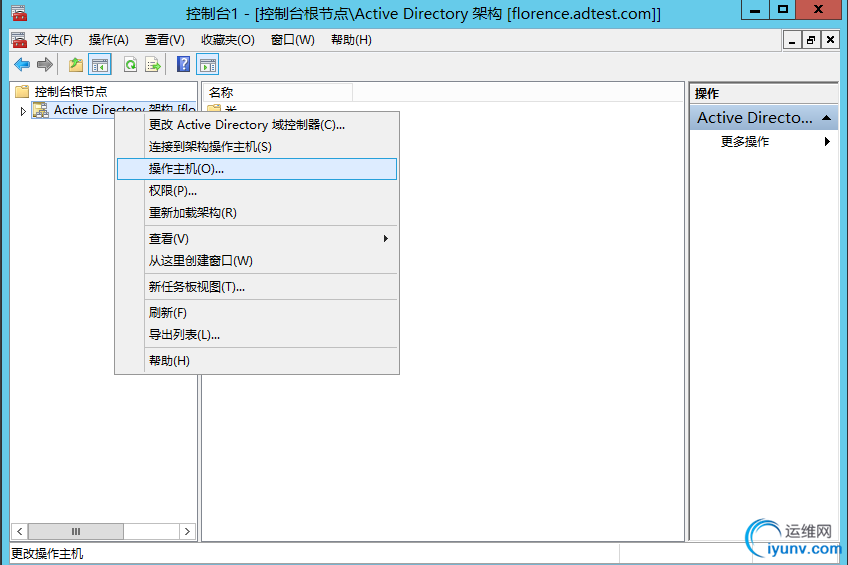848x565 pixels.
Task: Click the 名称 column header
Action: (x=278, y=92)
